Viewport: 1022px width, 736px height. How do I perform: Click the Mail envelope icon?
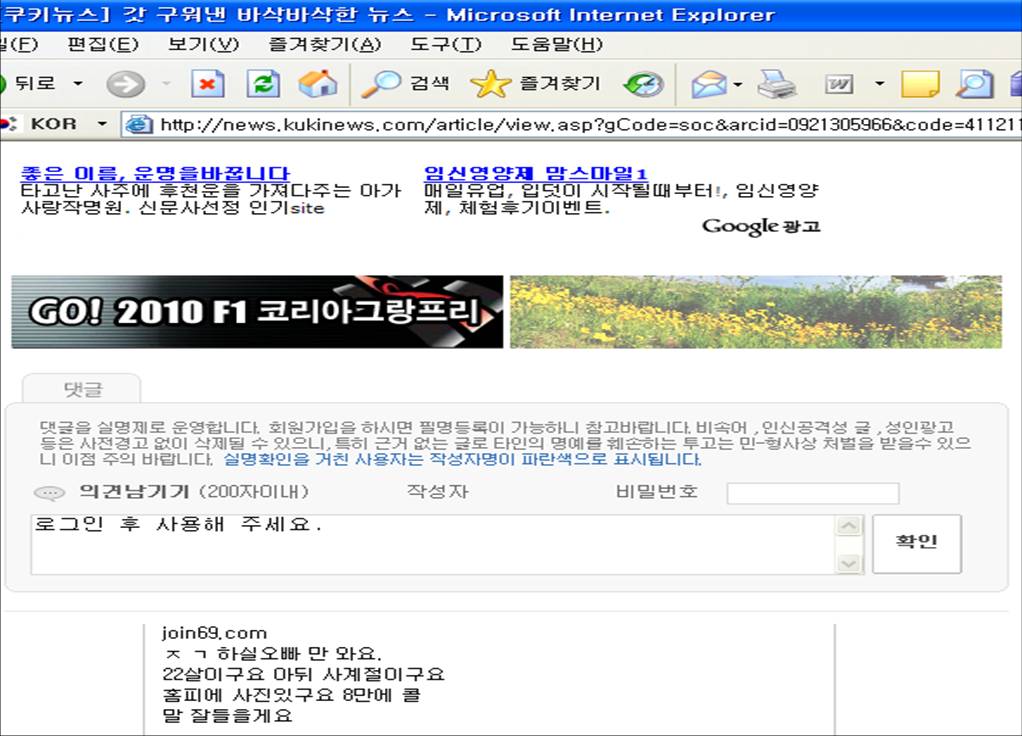(x=709, y=84)
